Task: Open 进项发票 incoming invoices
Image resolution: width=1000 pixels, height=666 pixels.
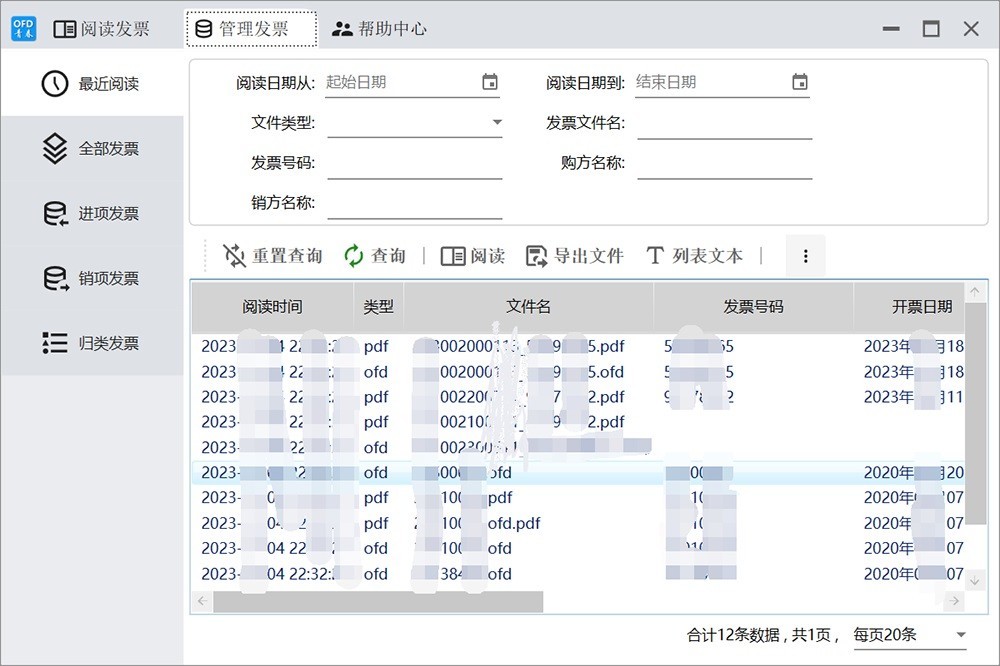Action: point(91,214)
